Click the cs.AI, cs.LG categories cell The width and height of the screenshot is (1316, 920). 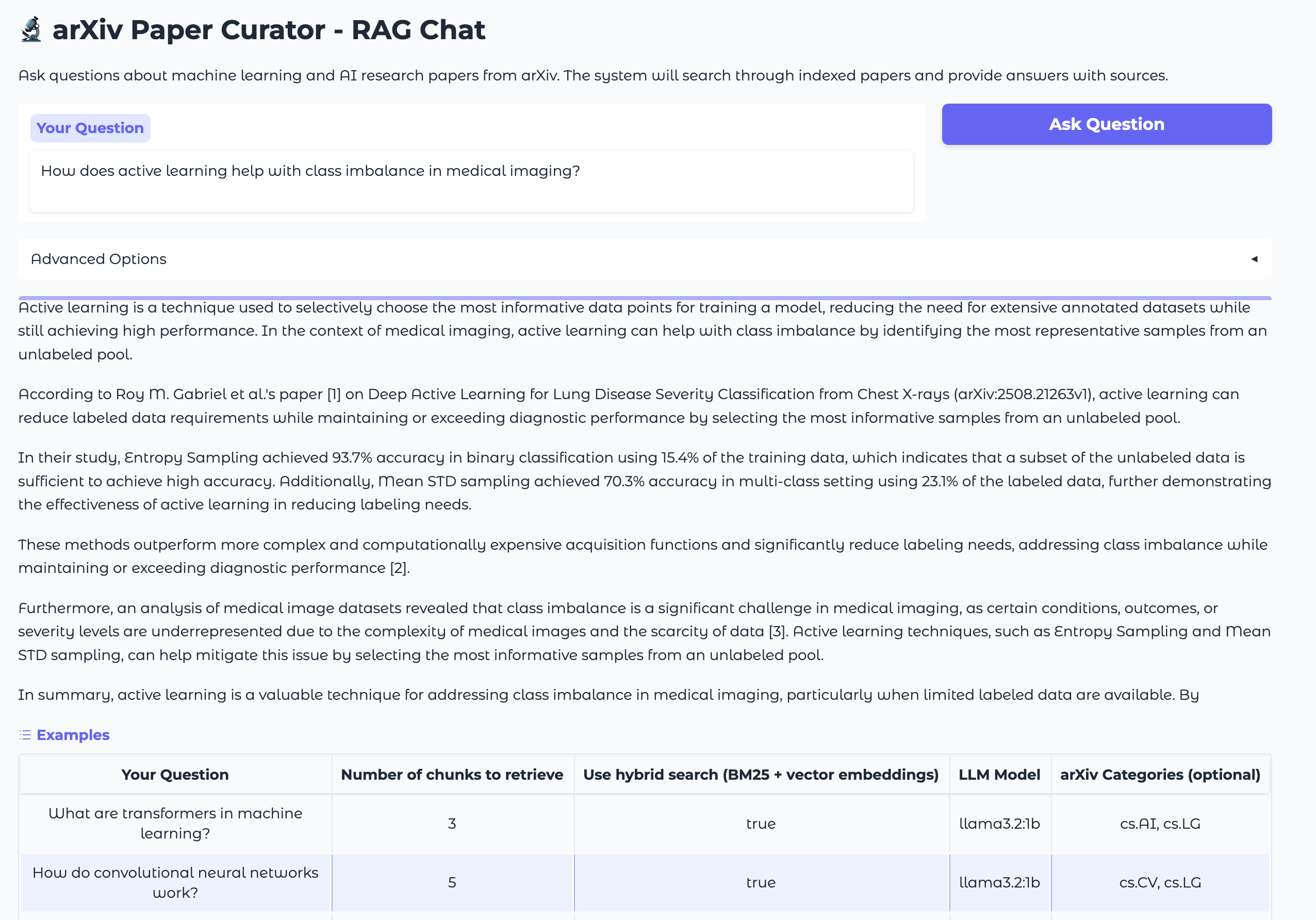pos(1160,824)
